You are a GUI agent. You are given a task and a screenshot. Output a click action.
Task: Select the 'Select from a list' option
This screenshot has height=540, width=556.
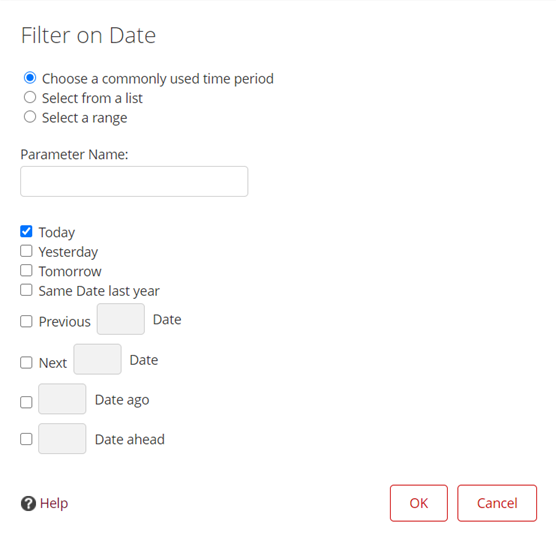pos(30,97)
